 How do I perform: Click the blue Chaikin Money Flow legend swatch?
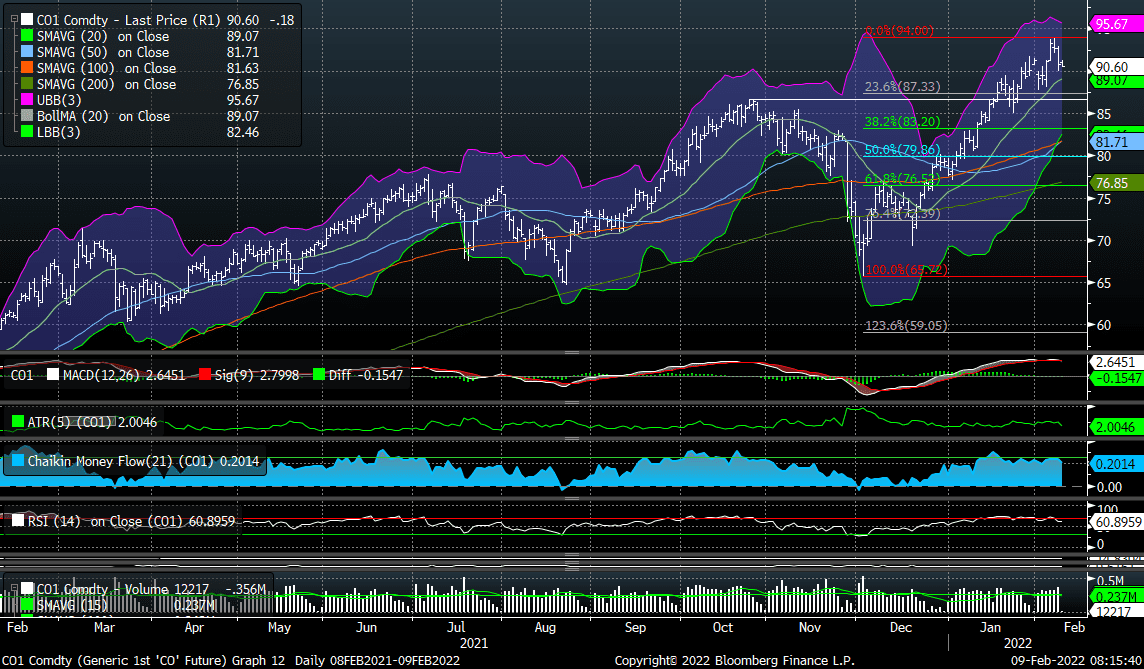18,461
